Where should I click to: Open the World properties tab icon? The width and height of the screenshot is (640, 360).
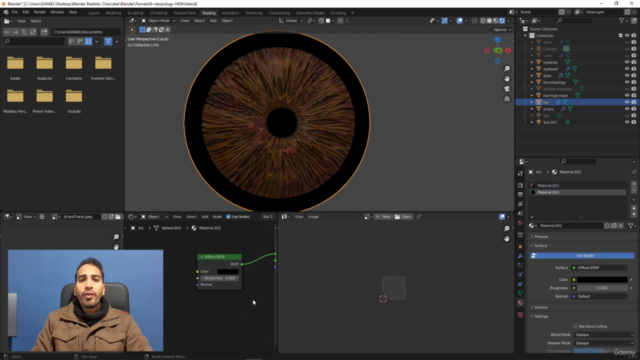click(520, 223)
